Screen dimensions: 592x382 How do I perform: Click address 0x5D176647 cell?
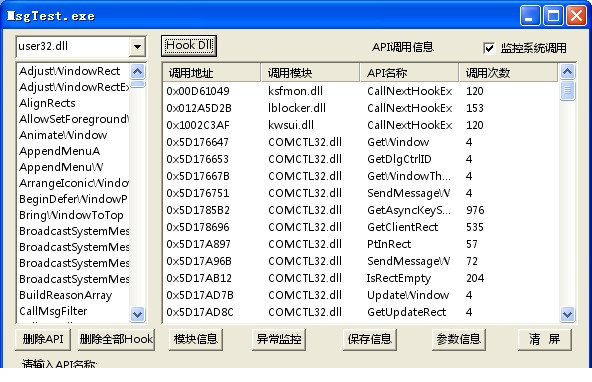[x=197, y=142]
